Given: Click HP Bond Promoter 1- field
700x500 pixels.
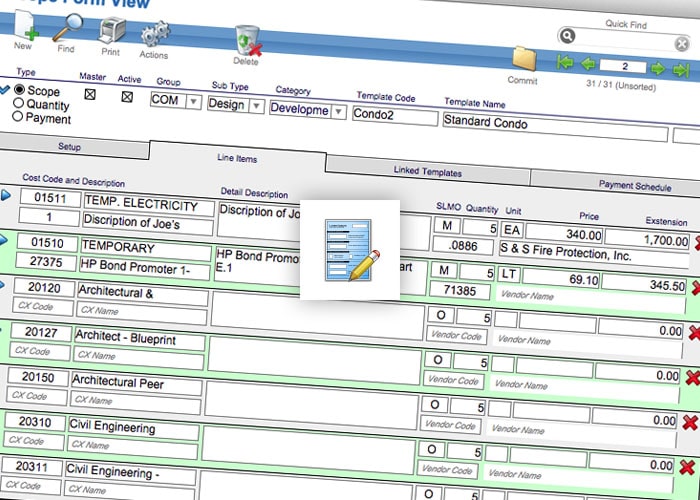Looking at the screenshot, I should pos(144,268).
